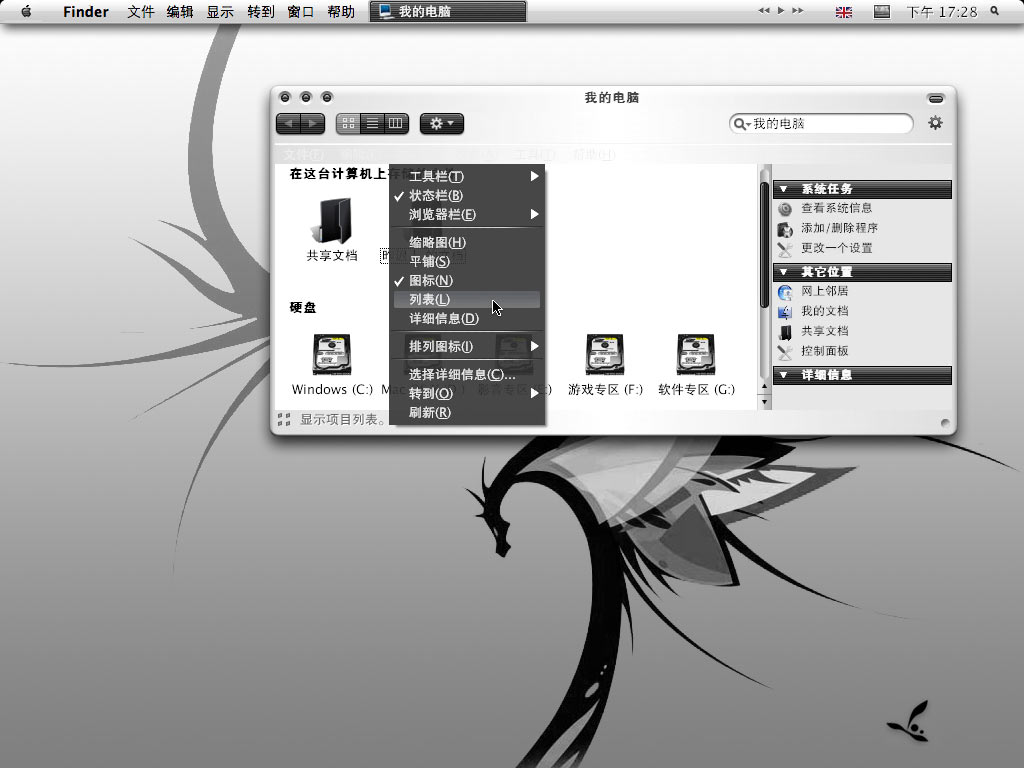Select 缩略图(H) view option

[467, 242]
